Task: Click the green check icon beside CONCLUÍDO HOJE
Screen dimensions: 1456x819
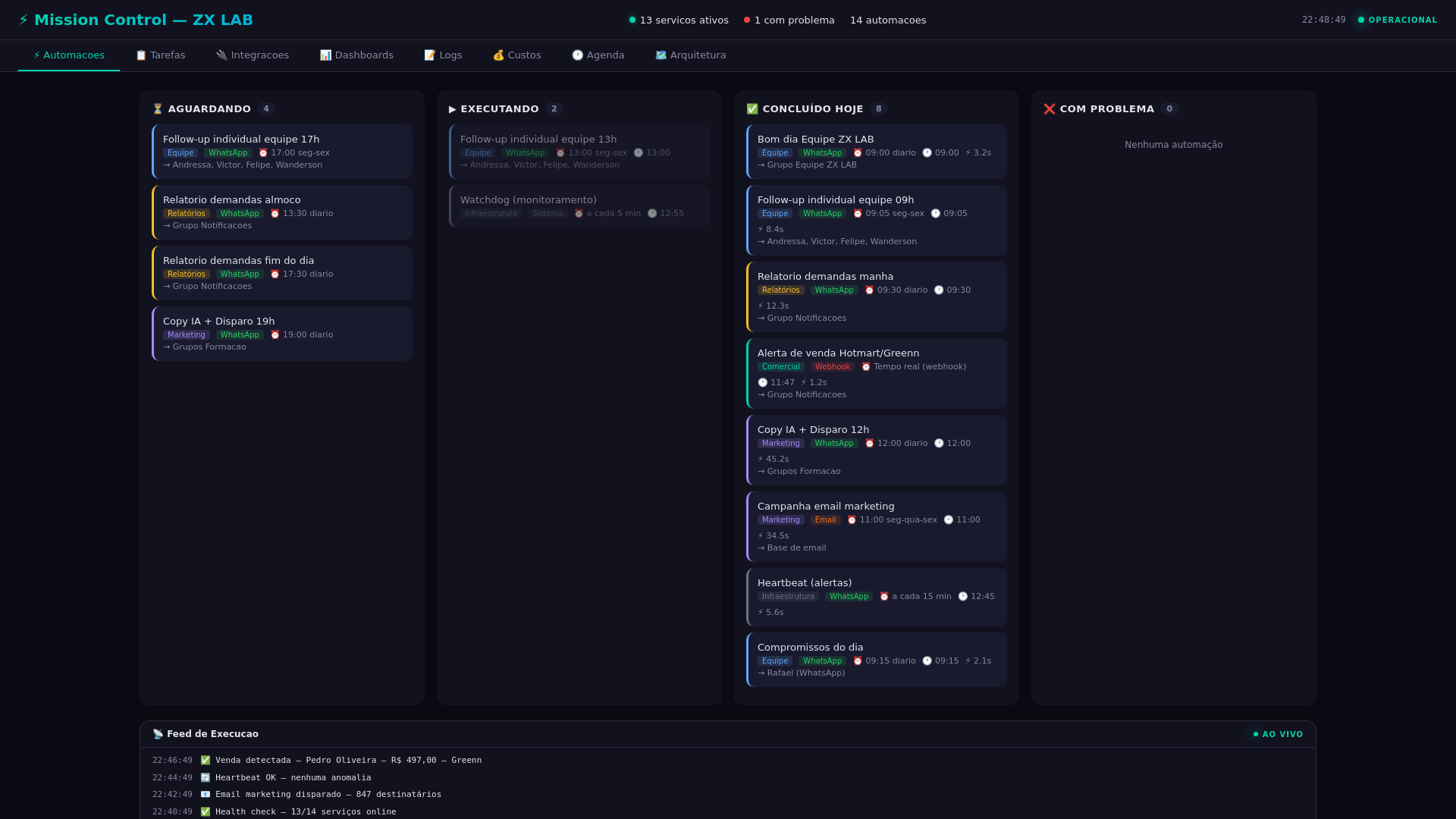Action: (752, 109)
